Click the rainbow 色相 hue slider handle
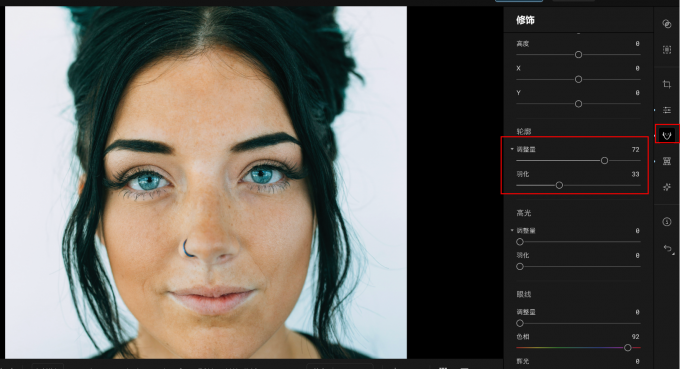This screenshot has width=680, height=369. click(x=627, y=348)
